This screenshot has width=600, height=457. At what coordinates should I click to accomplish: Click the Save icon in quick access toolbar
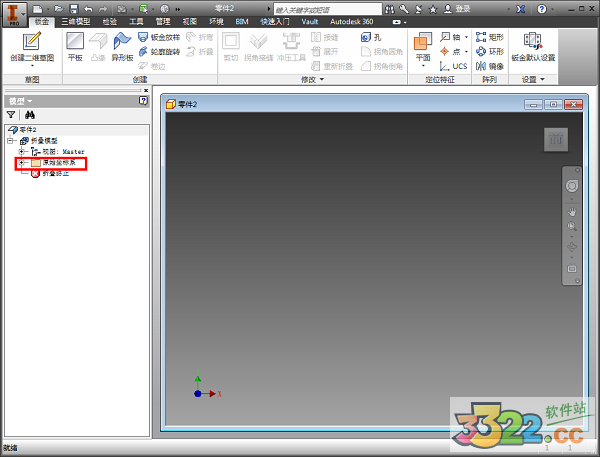coord(74,9)
